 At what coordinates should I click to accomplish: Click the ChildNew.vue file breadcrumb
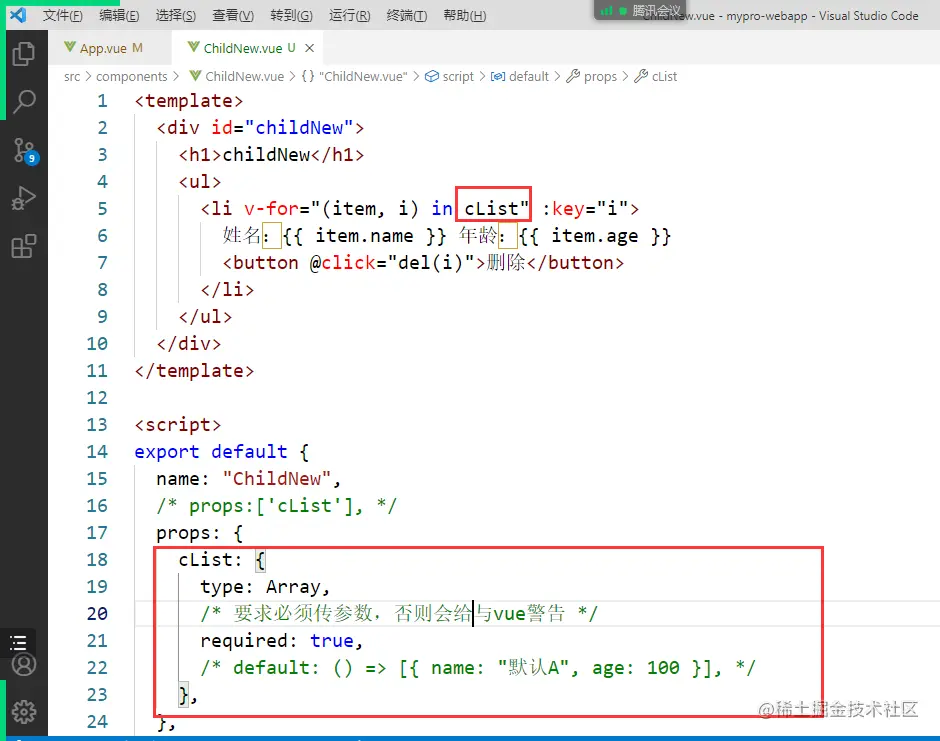tap(237, 77)
